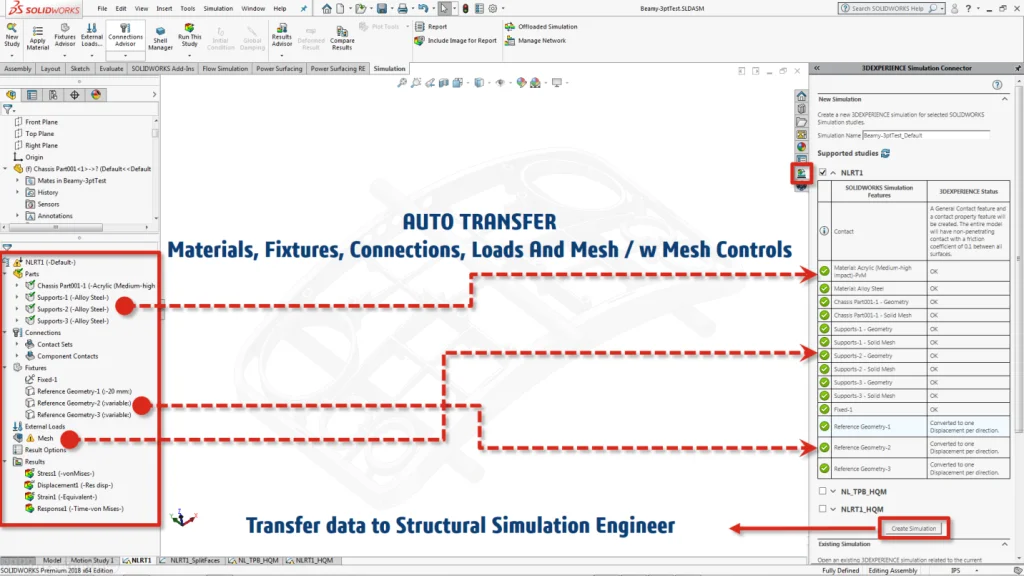Run This Study
Screen dimensions: 1024x576
(189, 35)
